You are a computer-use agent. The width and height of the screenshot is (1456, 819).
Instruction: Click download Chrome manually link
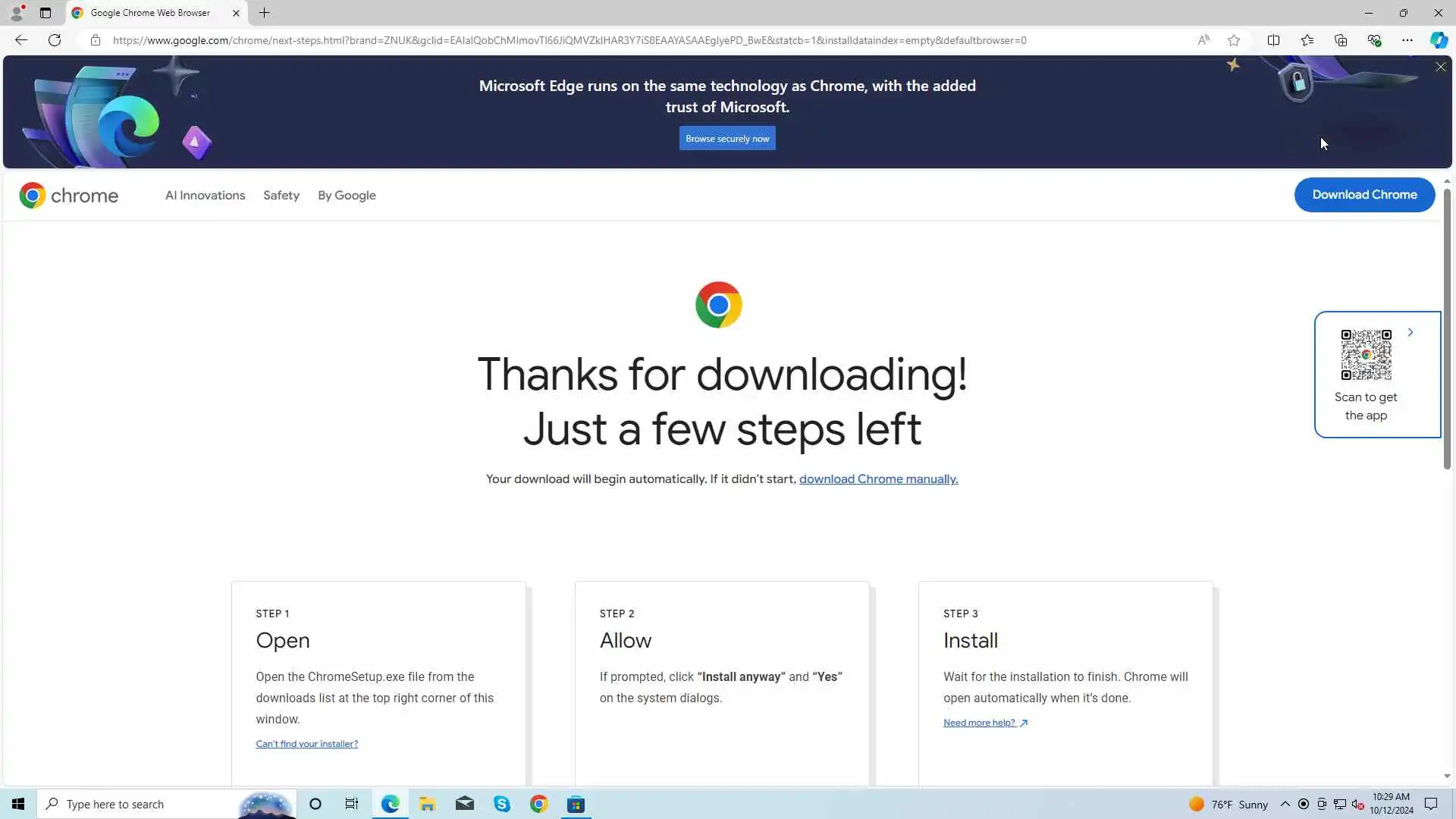(x=878, y=479)
